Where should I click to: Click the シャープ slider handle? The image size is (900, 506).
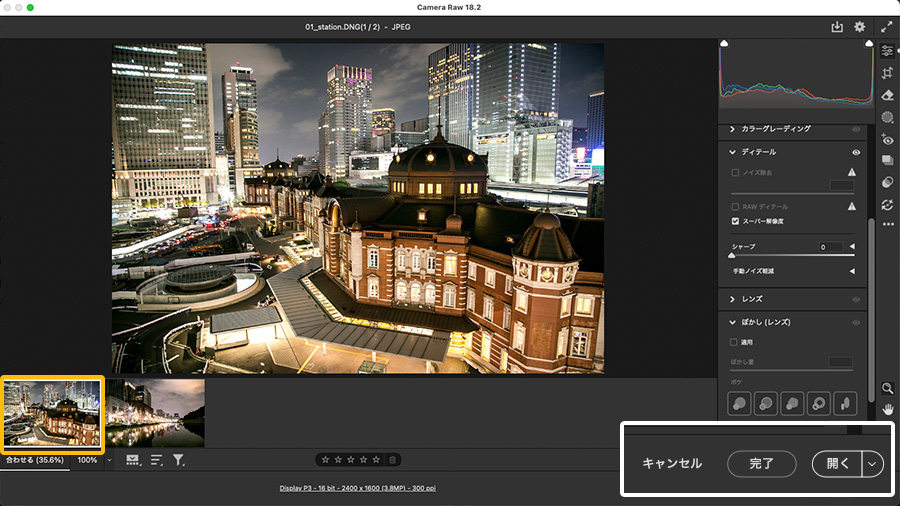pyautogui.click(x=731, y=255)
